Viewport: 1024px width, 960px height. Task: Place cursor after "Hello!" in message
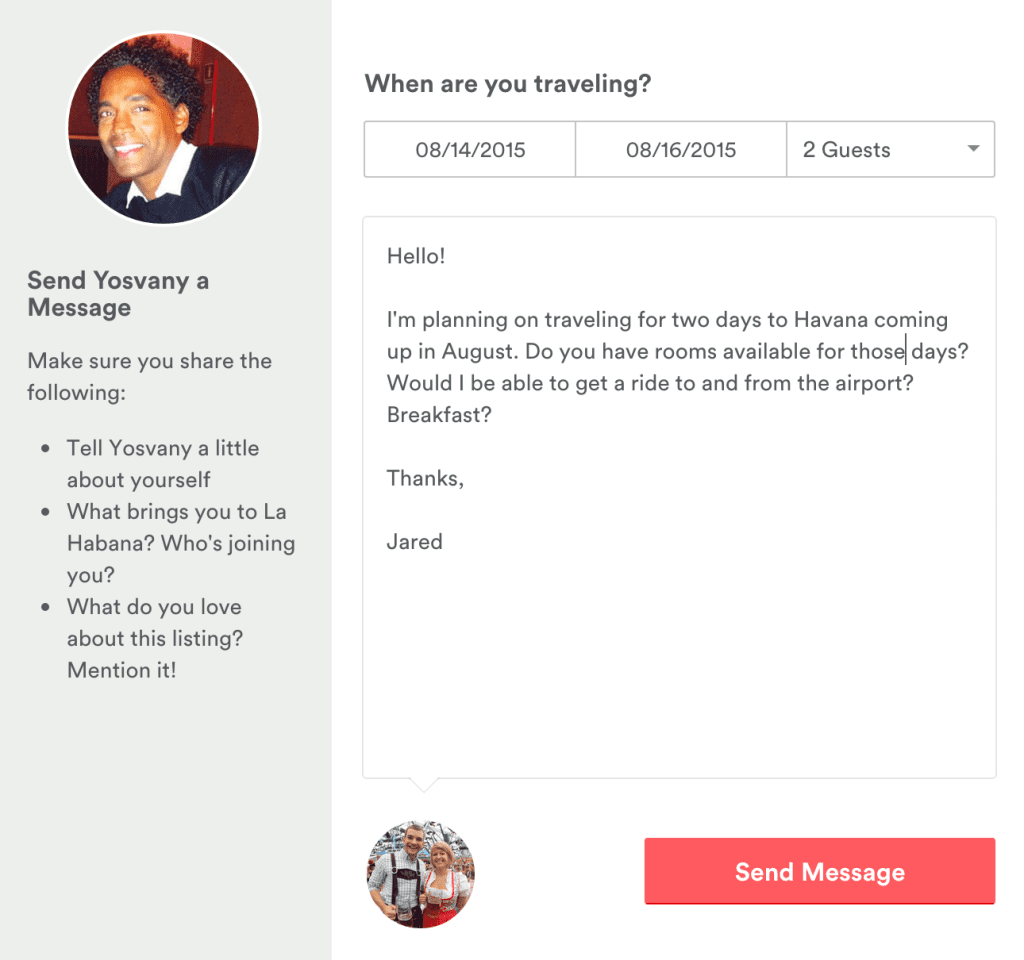pyautogui.click(x=446, y=256)
